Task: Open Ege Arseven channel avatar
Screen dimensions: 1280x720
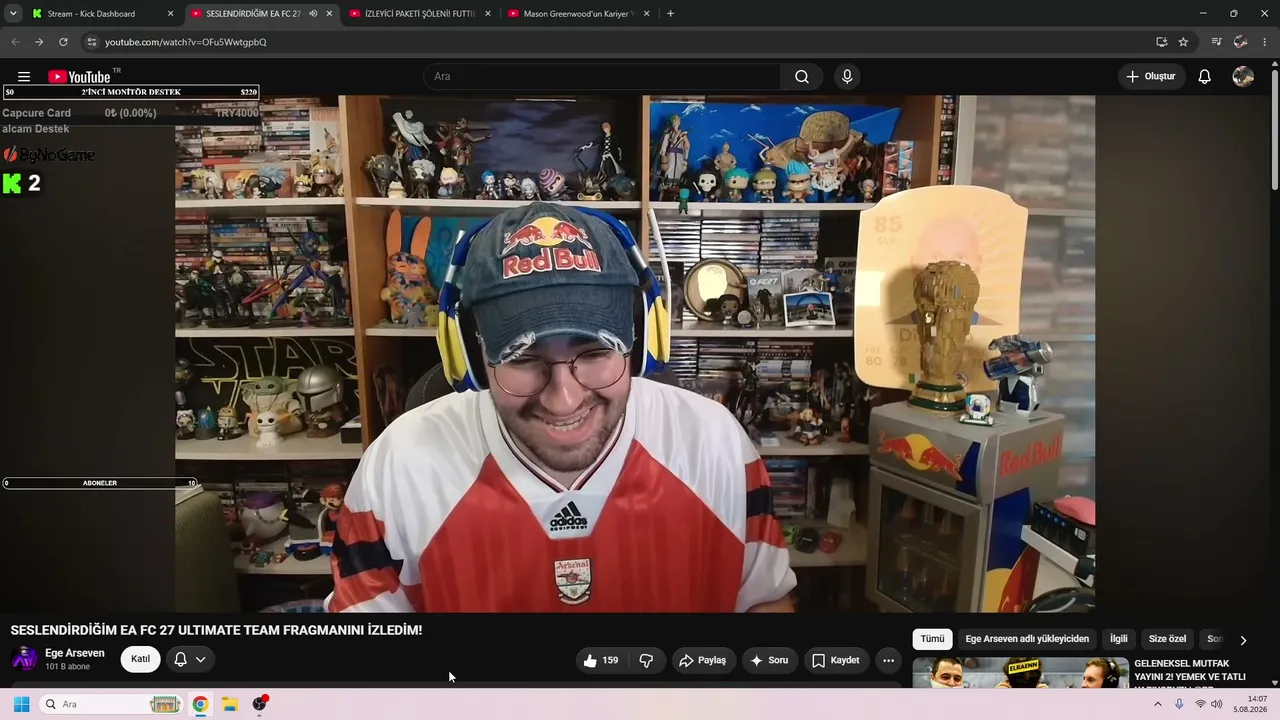Action: click(x=24, y=659)
